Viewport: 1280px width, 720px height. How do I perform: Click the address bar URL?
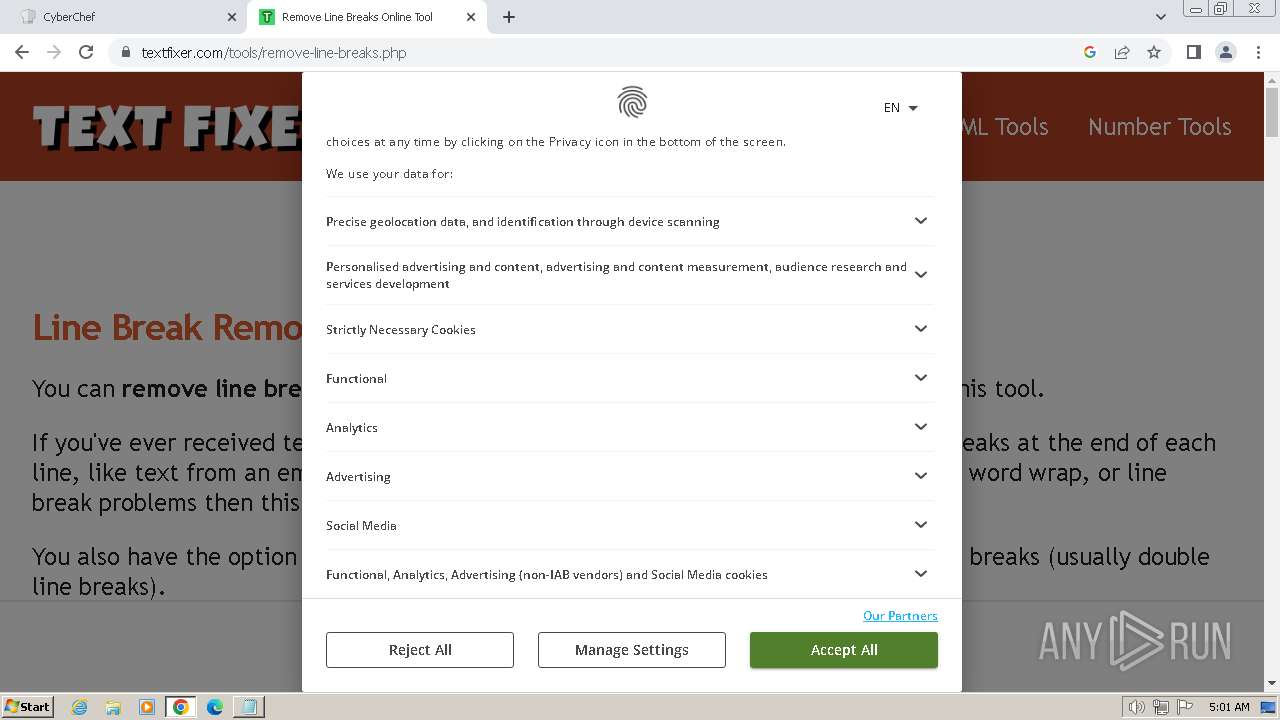point(274,53)
